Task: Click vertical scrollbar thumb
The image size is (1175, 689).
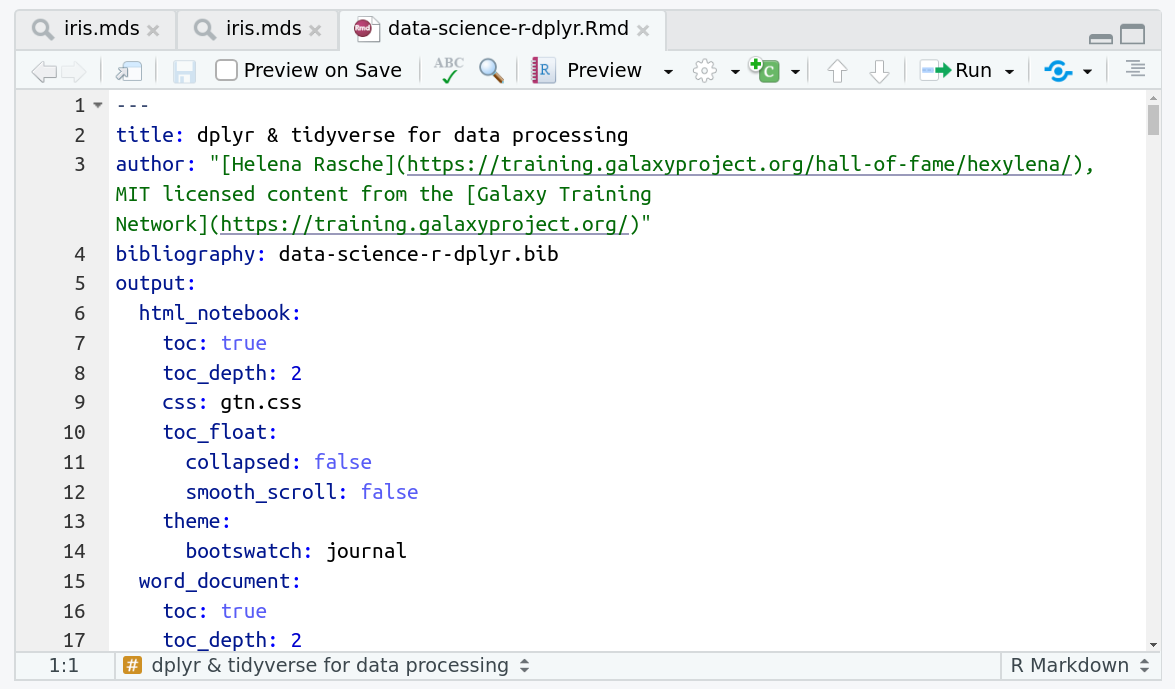Action: [1153, 120]
